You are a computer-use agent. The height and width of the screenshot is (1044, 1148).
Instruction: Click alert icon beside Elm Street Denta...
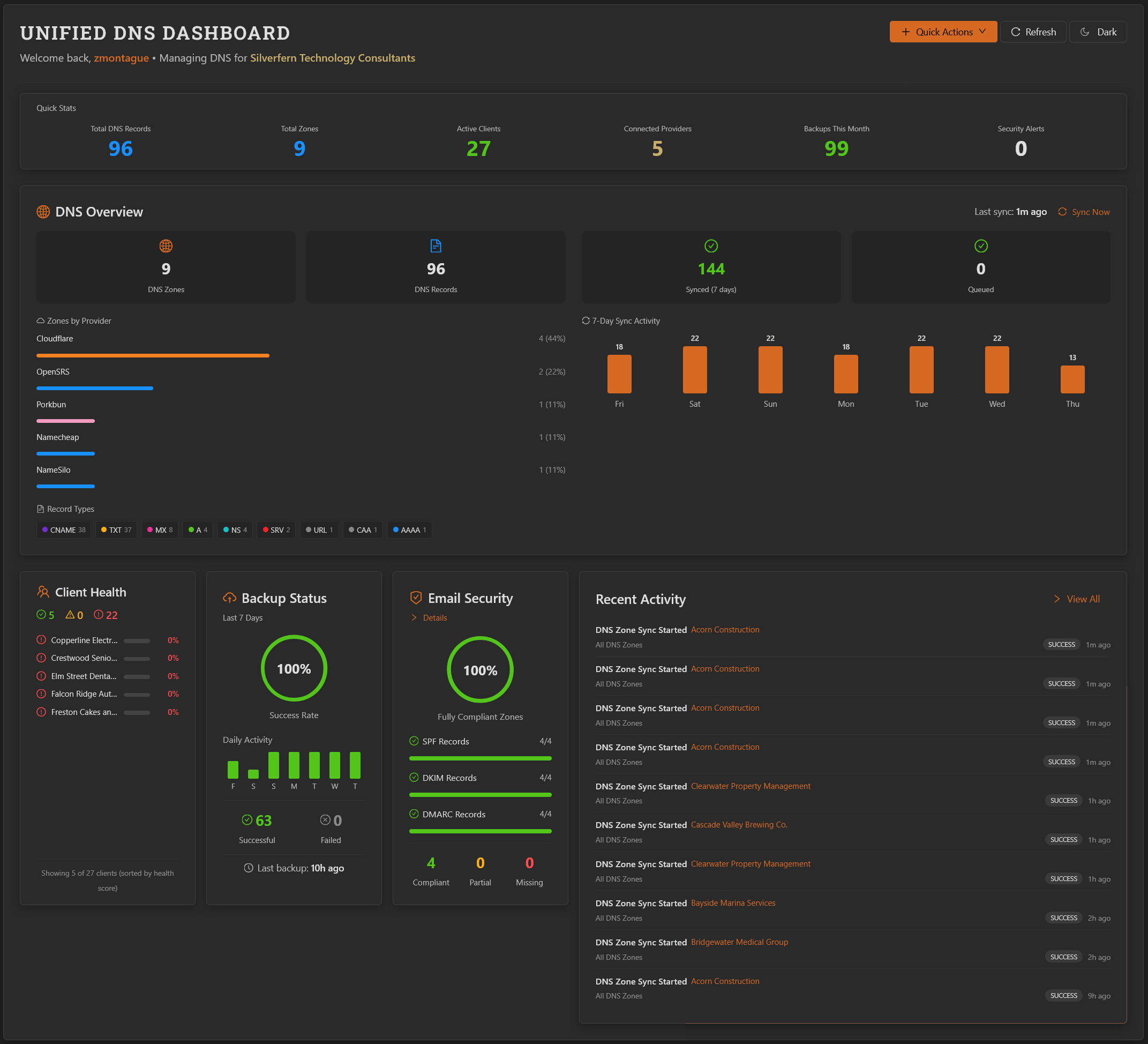click(41, 675)
